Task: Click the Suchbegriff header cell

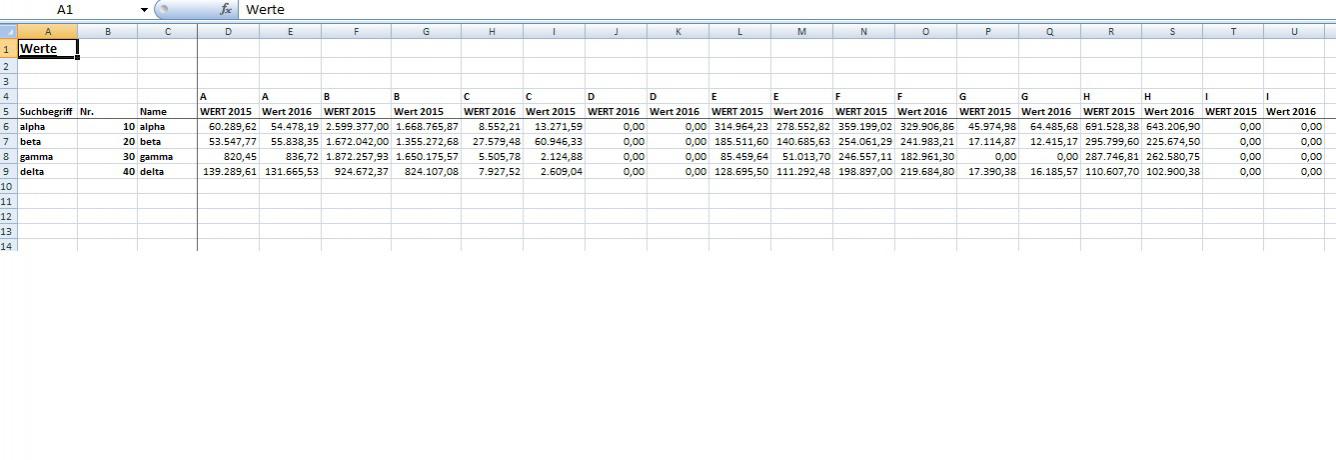Action: coord(47,112)
